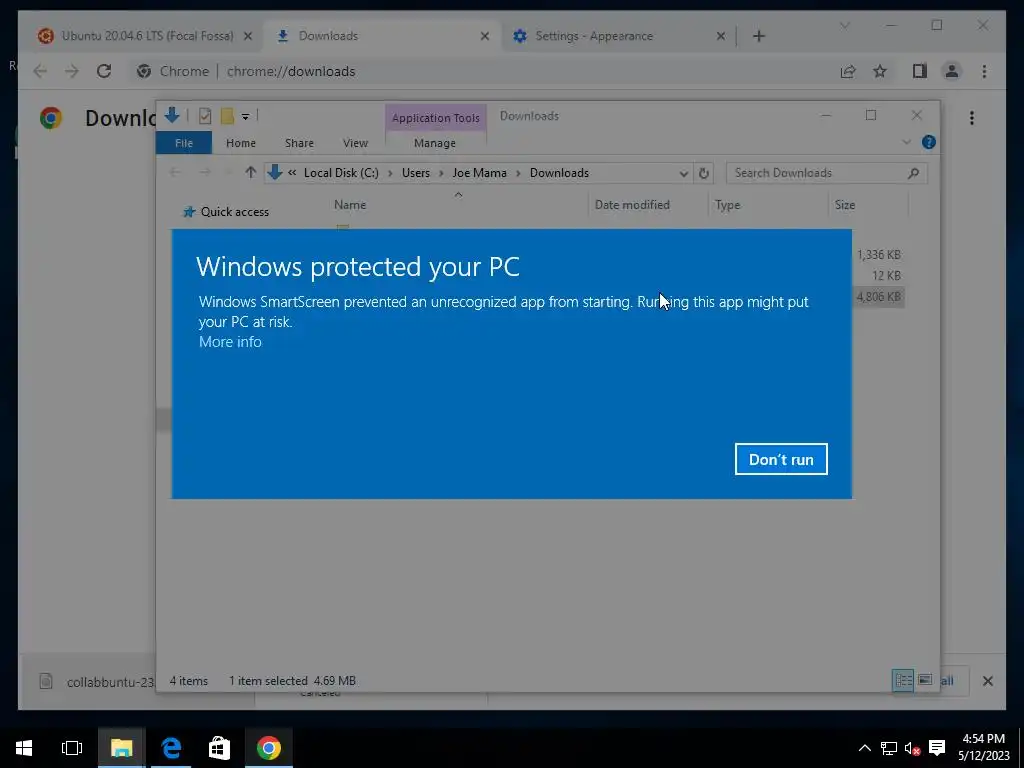Refresh the Downloads folder view

[703, 173]
